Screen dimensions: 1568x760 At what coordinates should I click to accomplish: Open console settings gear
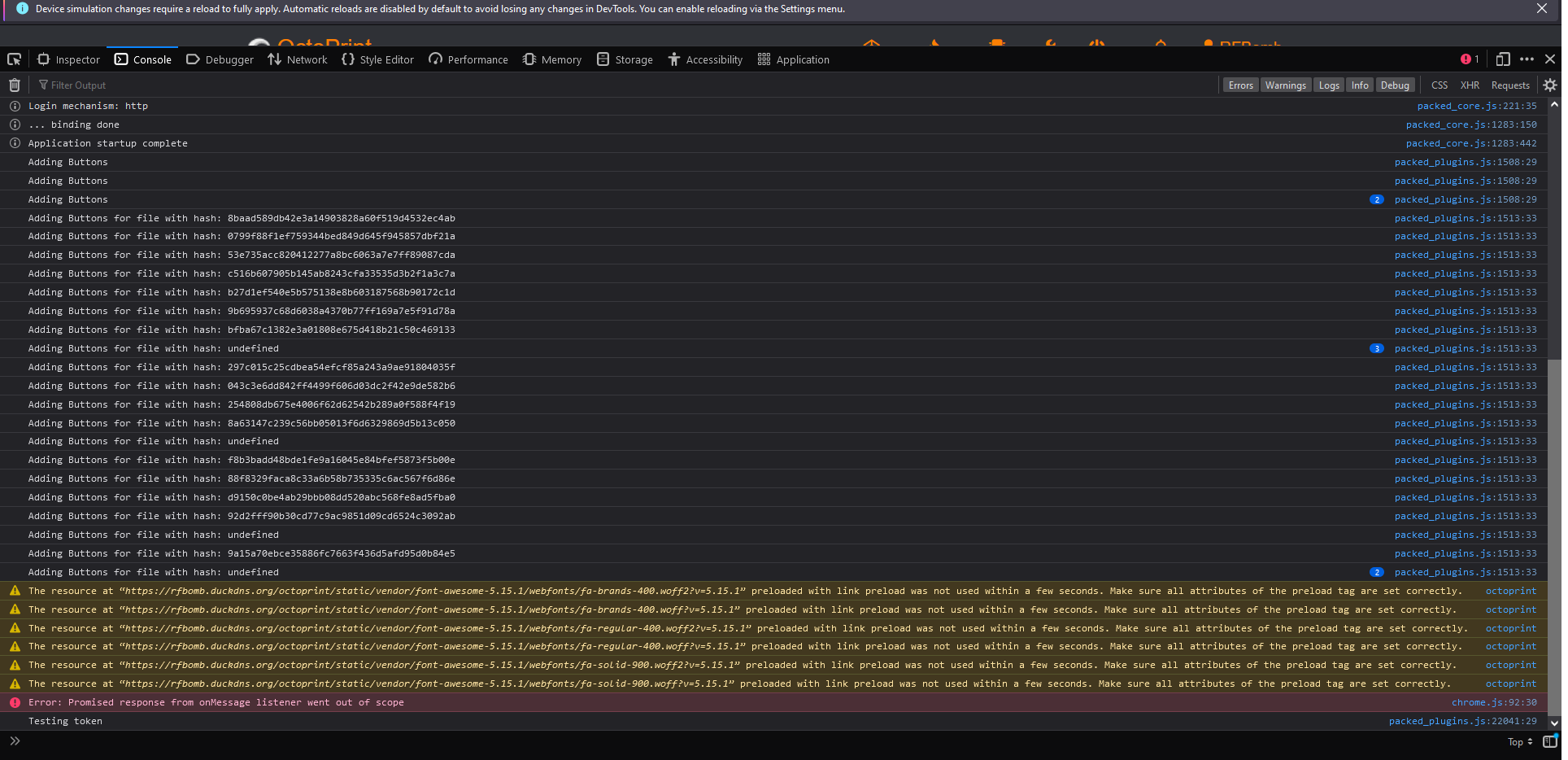click(x=1550, y=85)
